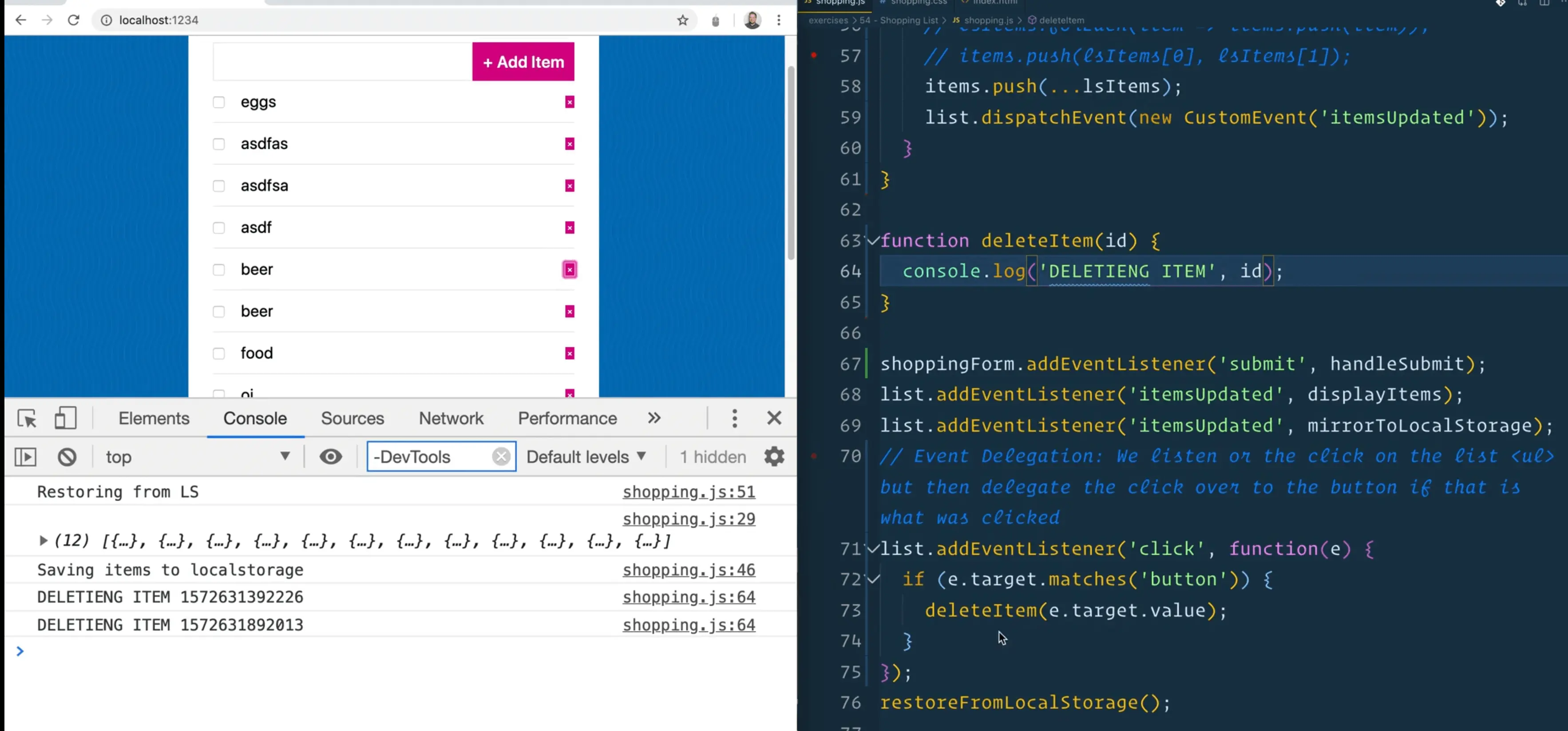
Task: Toggle live expression eye icon
Action: click(331, 457)
